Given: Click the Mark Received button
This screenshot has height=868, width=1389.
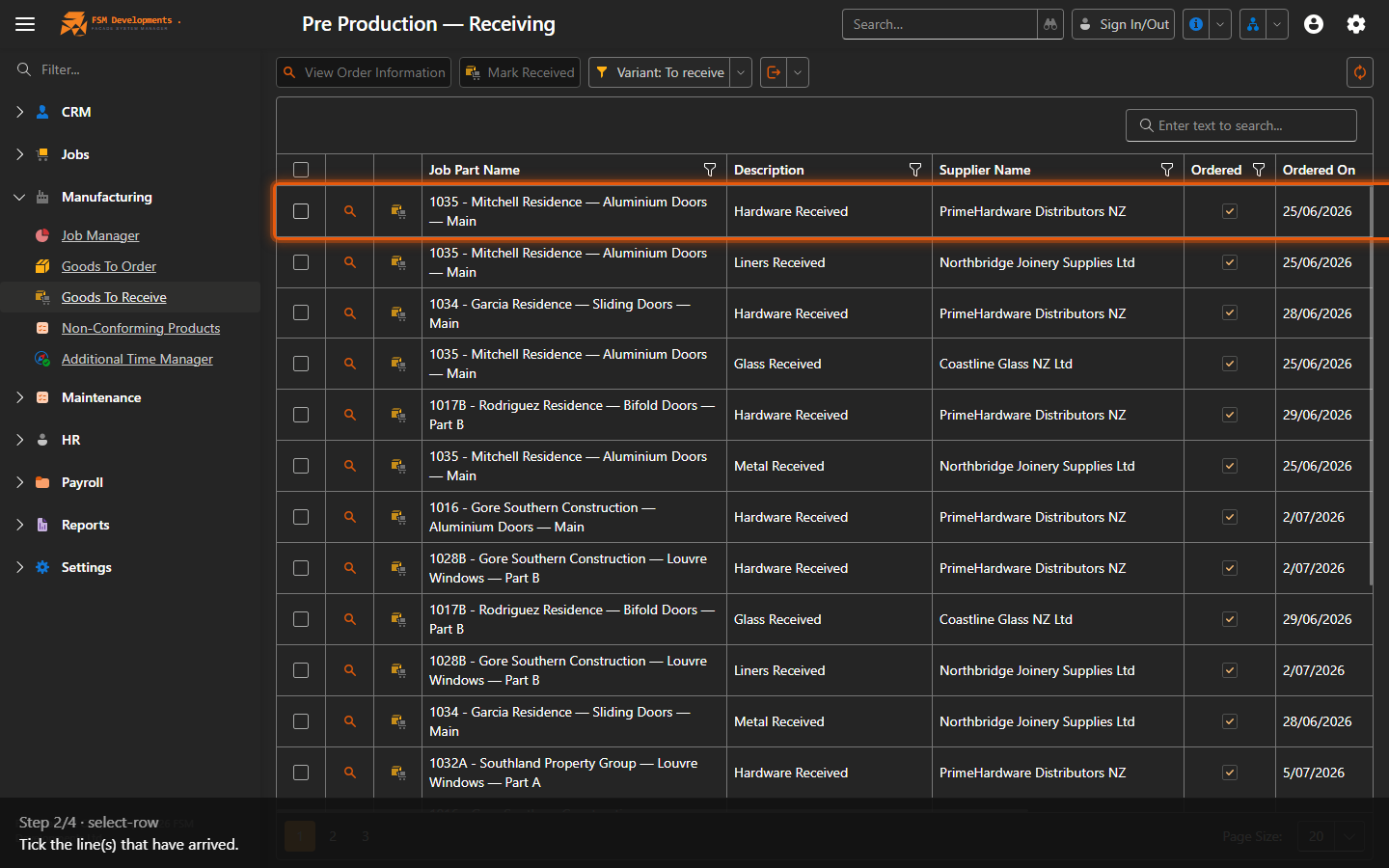Looking at the screenshot, I should (520, 72).
